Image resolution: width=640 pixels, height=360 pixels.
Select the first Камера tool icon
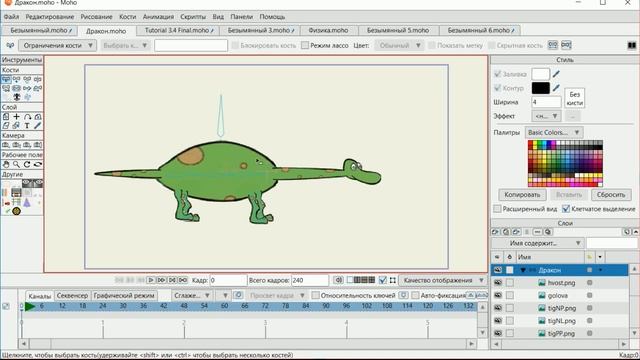tap(6, 145)
